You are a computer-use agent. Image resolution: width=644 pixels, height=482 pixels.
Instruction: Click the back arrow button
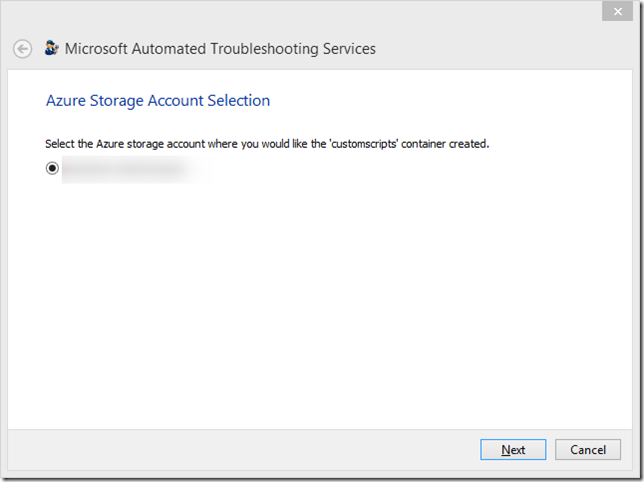pos(22,49)
